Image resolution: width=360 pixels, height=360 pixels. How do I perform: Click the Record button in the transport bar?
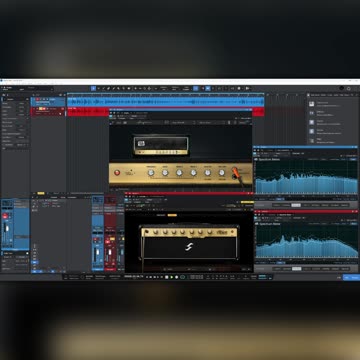[x=177, y=277]
